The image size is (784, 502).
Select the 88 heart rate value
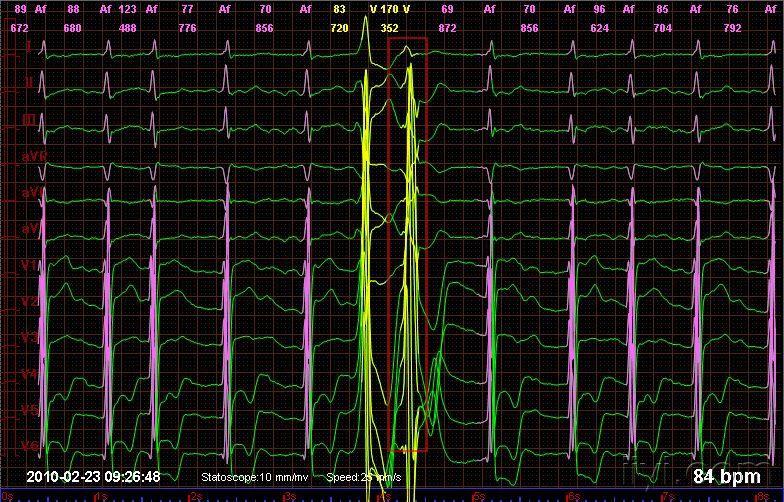pos(73,9)
